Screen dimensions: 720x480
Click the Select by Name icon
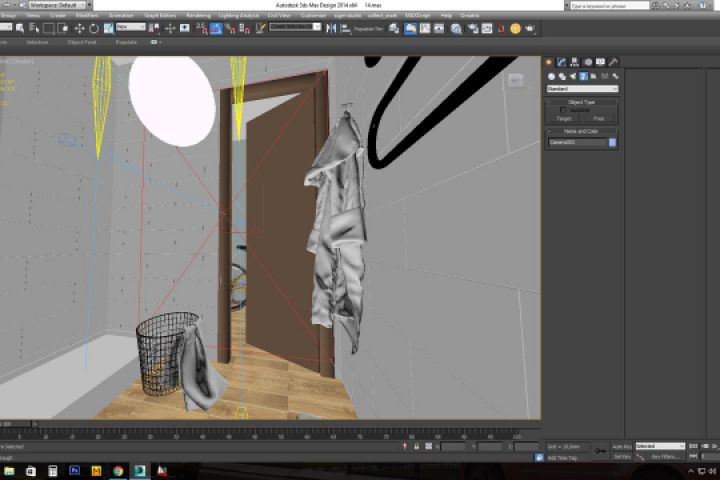[x=34, y=28]
